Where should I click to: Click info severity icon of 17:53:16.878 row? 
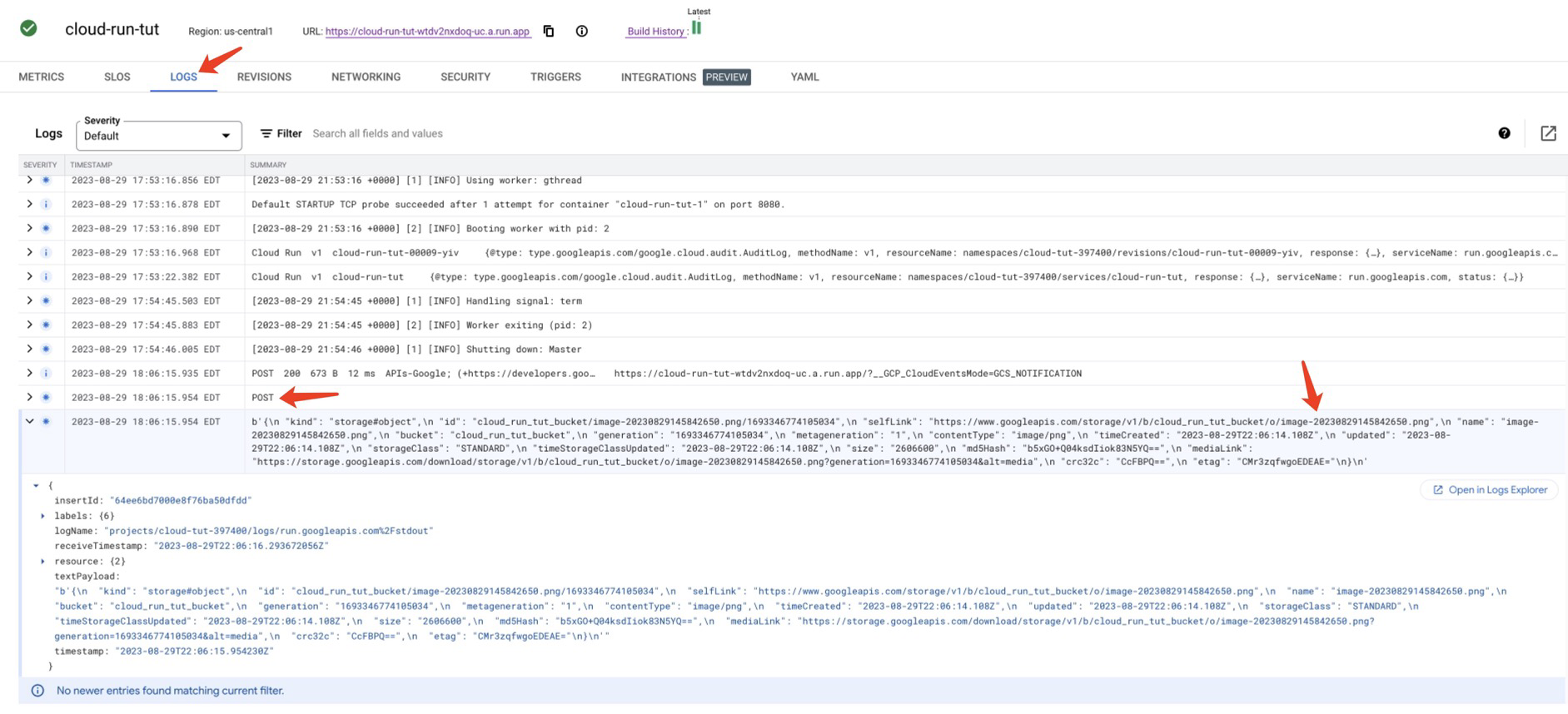coord(46,204)
